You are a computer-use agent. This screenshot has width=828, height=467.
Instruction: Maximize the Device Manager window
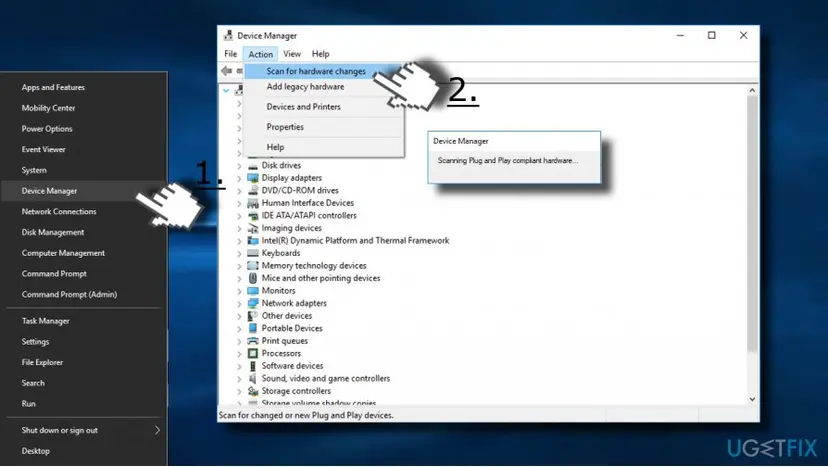click(x=711, y=35)
